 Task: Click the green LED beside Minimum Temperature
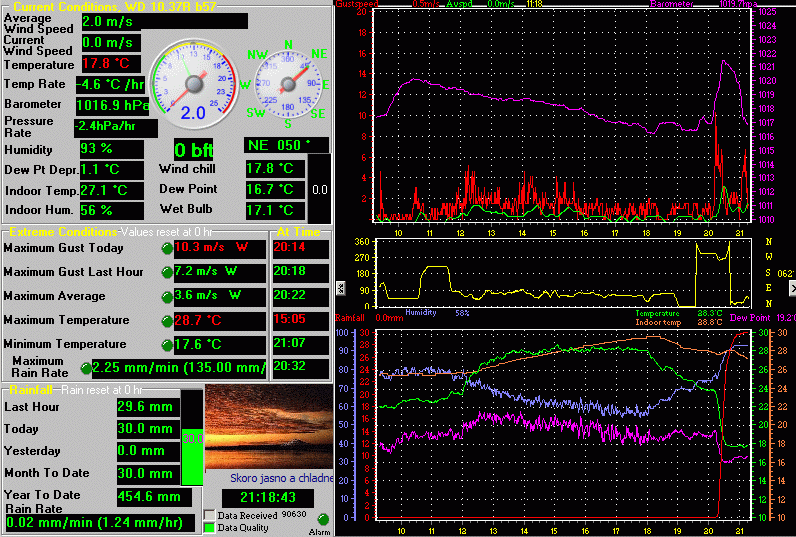pos(167,345)
